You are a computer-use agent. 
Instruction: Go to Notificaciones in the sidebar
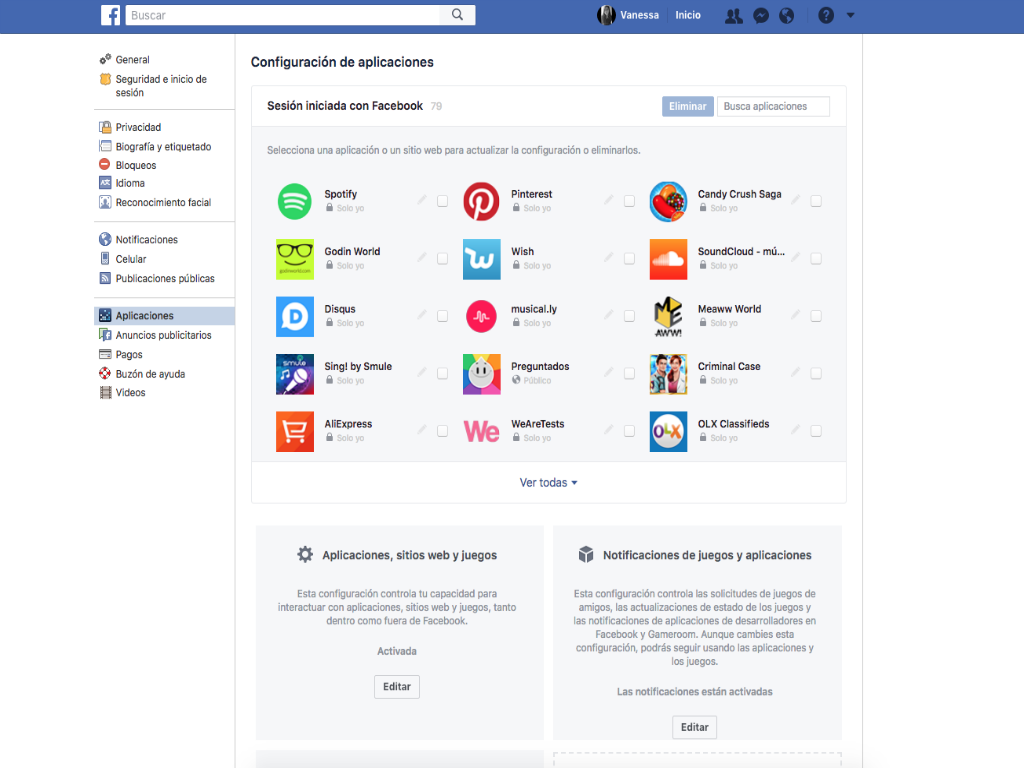[146, 240]
